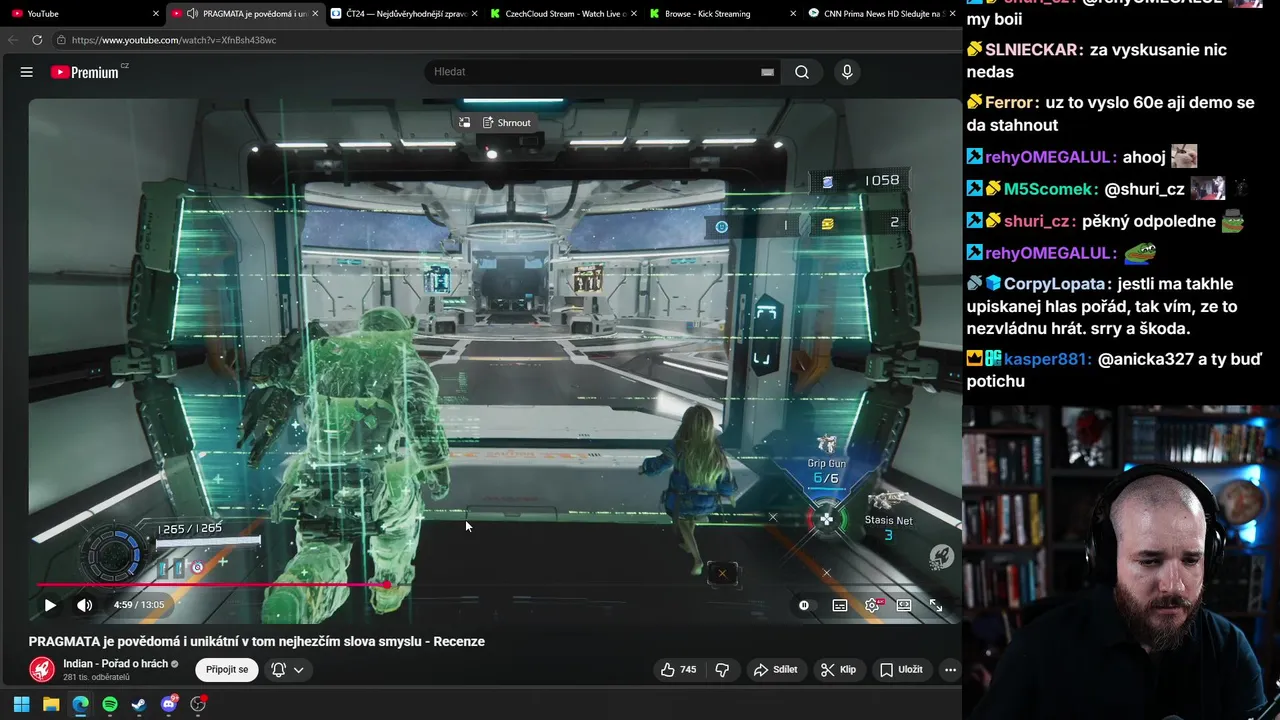The image size is (1280, 720).
Task: Close the PRAGMATA video tab
Action: tap(315, 13)
